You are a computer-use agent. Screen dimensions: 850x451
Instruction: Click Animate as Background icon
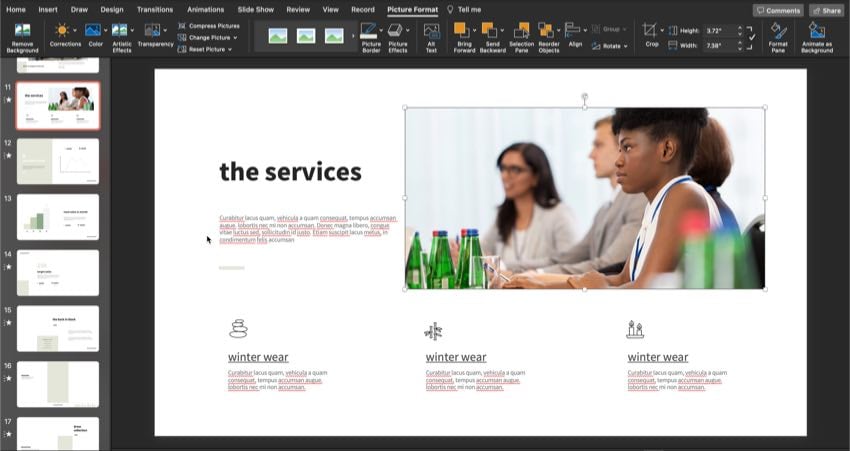click(x=817, y=37)
